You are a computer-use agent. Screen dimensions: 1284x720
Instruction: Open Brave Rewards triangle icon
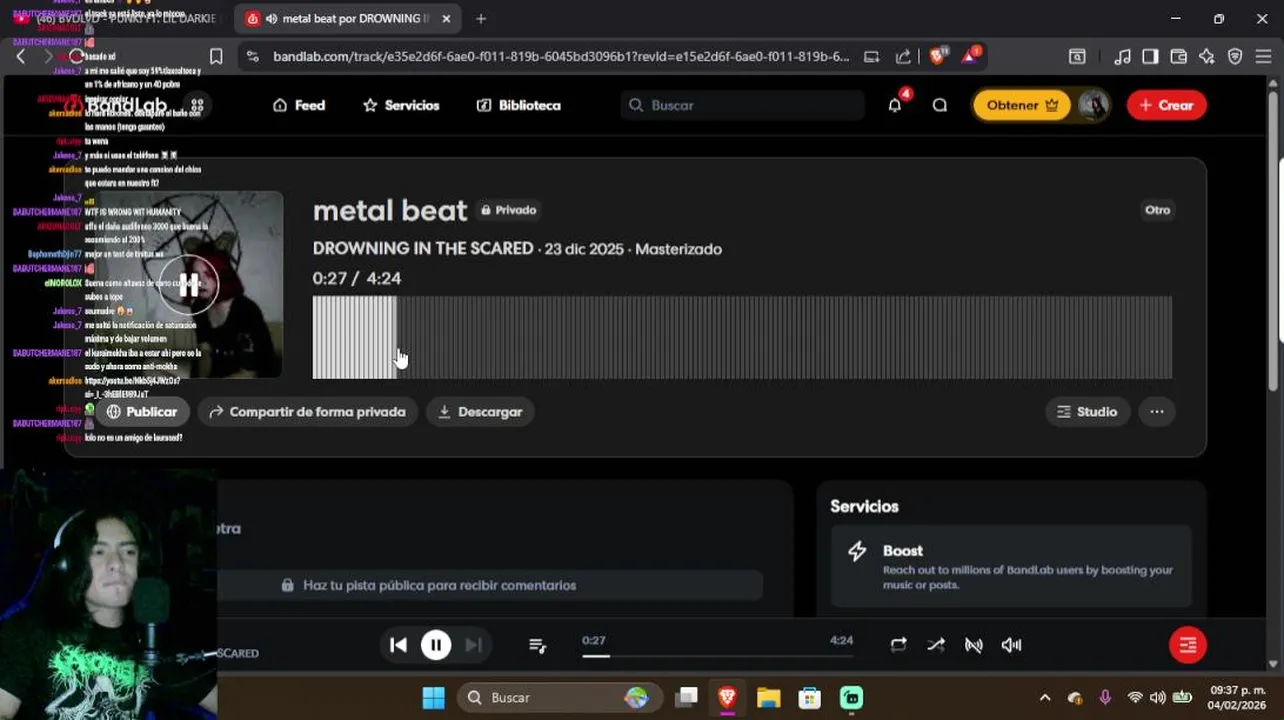click(x=970, y=56)
